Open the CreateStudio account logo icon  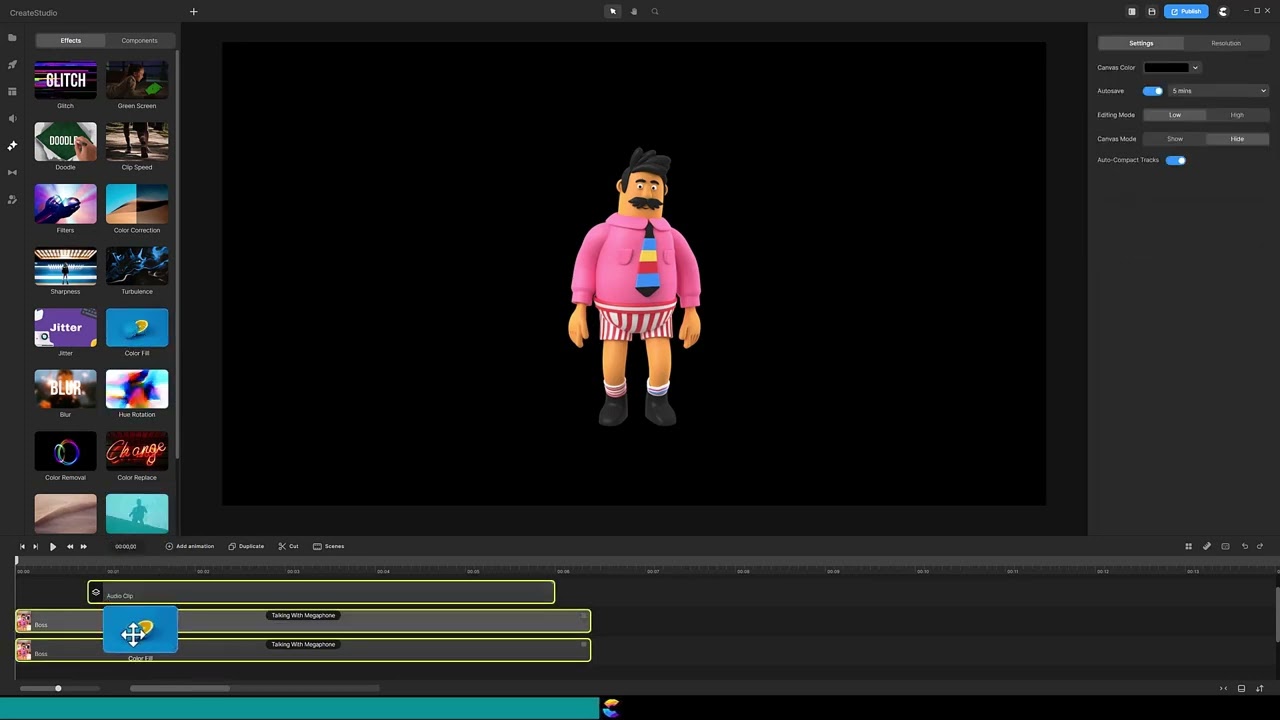point(1223,12)
